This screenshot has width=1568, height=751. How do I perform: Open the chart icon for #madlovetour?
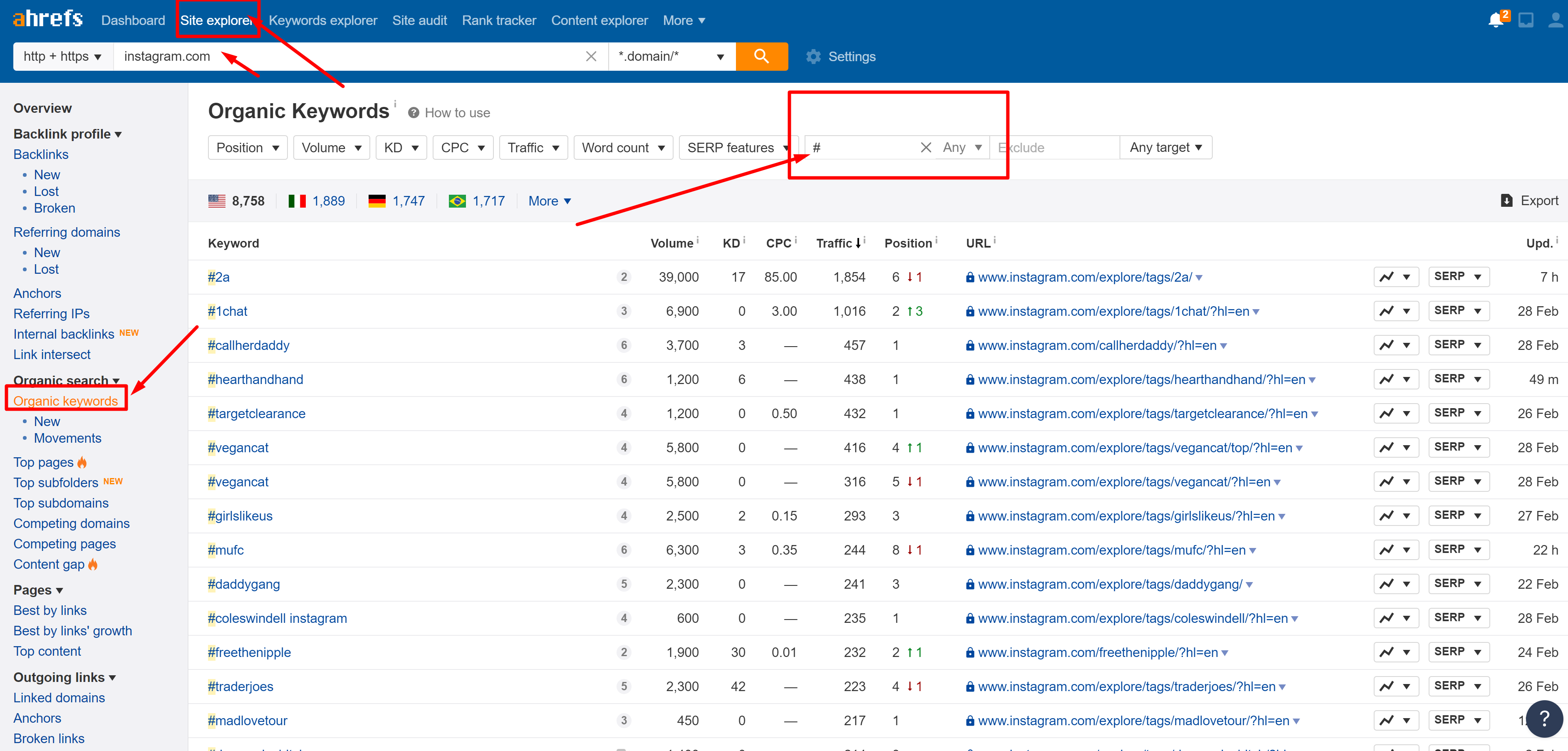click(1396, 720)
